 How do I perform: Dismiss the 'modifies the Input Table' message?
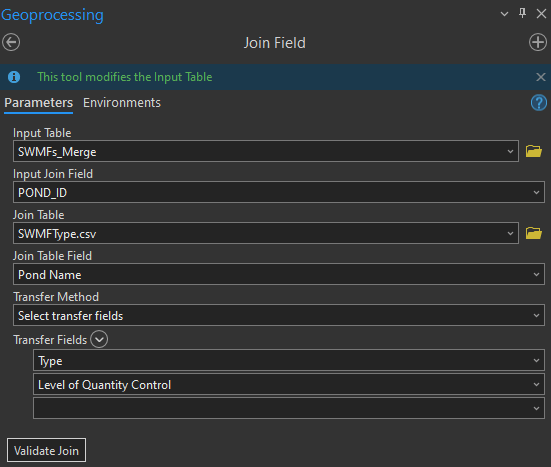point(541,77)
